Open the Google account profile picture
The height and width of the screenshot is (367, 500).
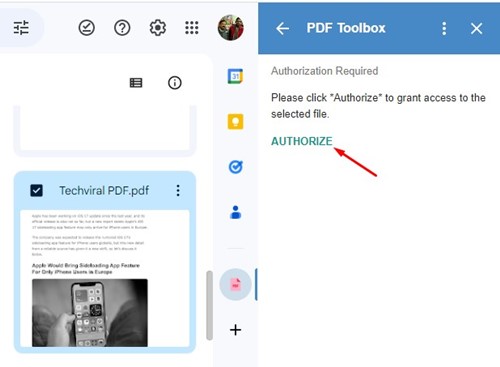tap(231, 27)
